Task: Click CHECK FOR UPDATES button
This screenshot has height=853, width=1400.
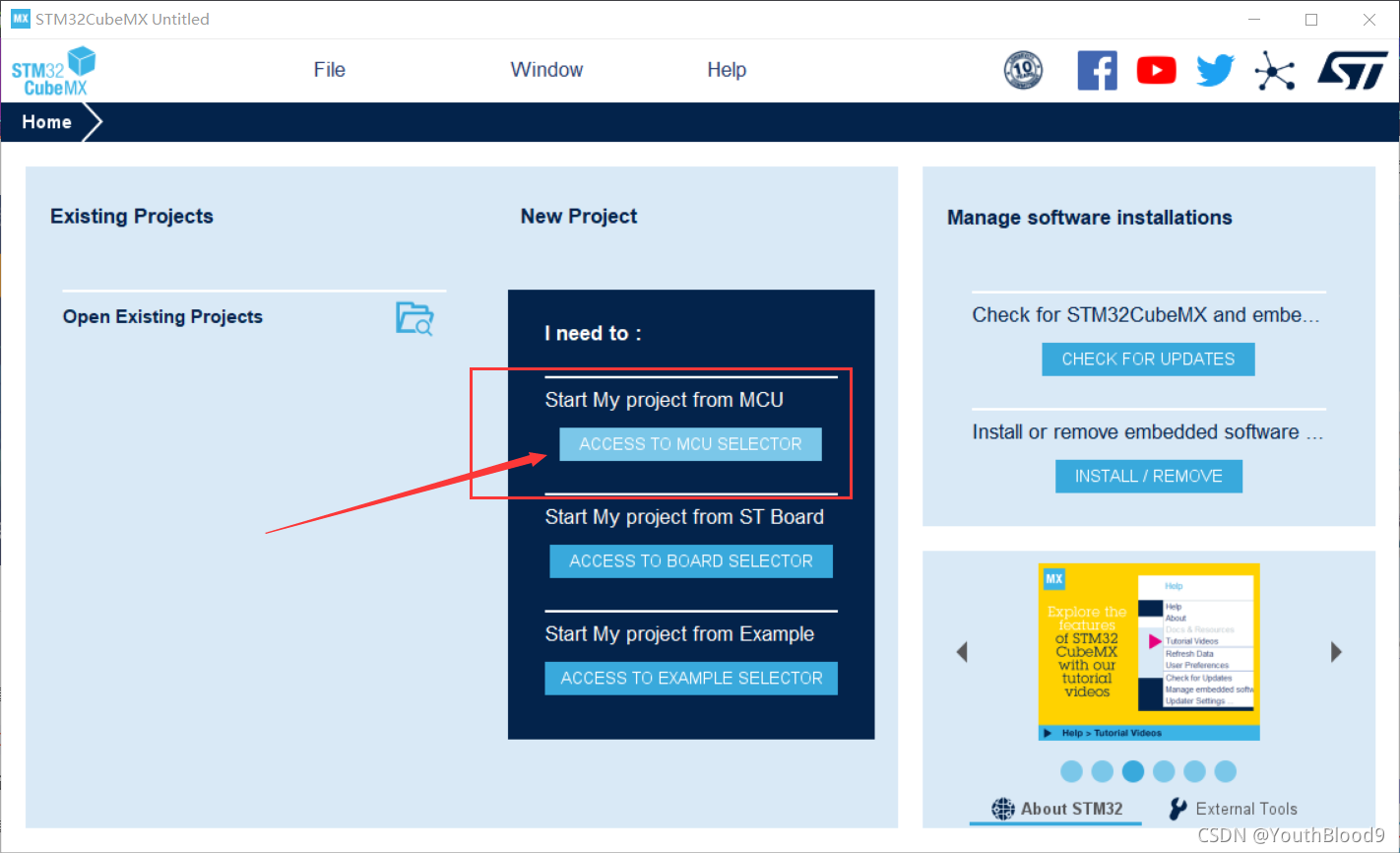Action: (x=1148, y=360)
